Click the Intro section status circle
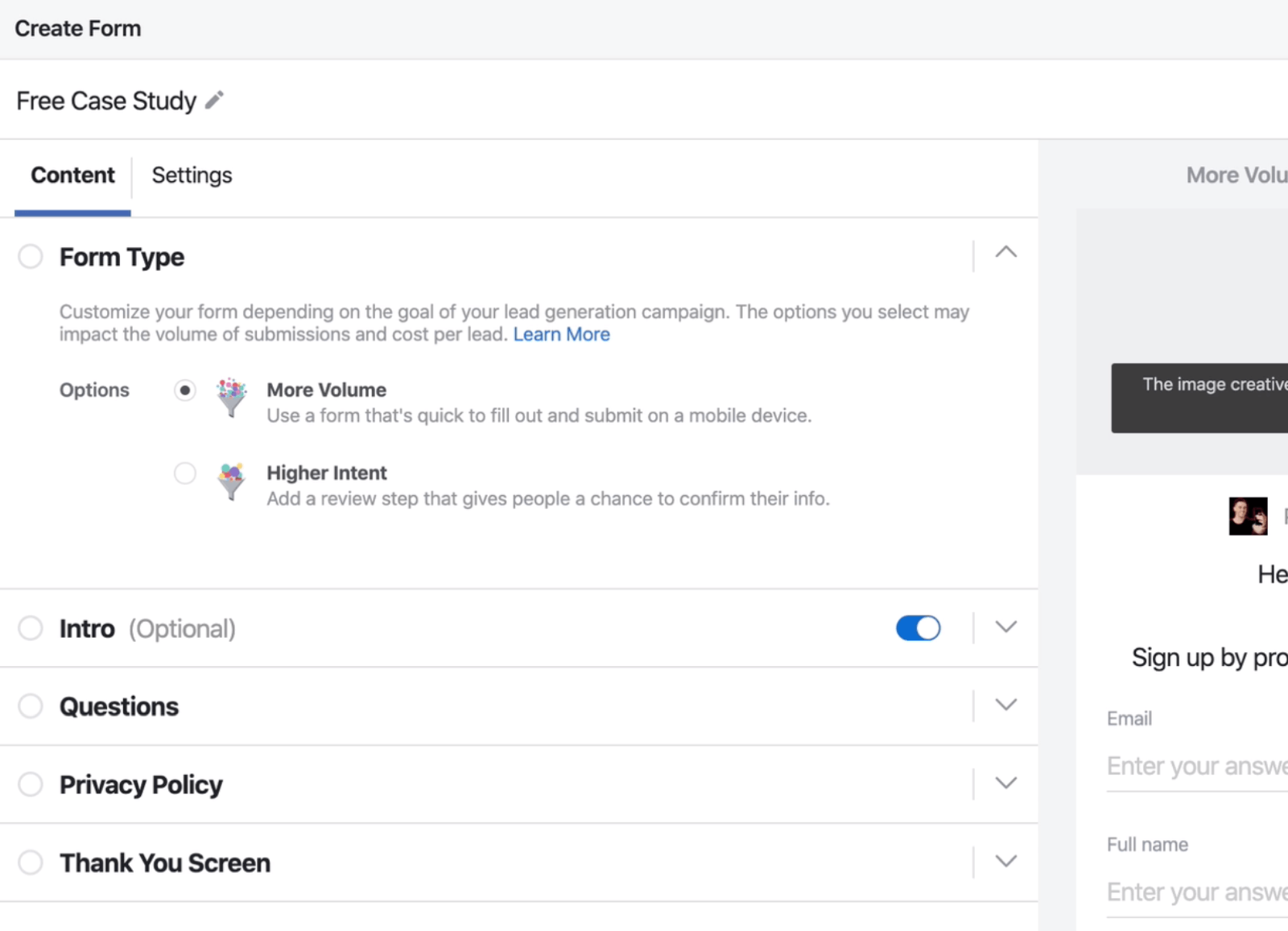1288x931 pixels. click(x=31, y=628)
